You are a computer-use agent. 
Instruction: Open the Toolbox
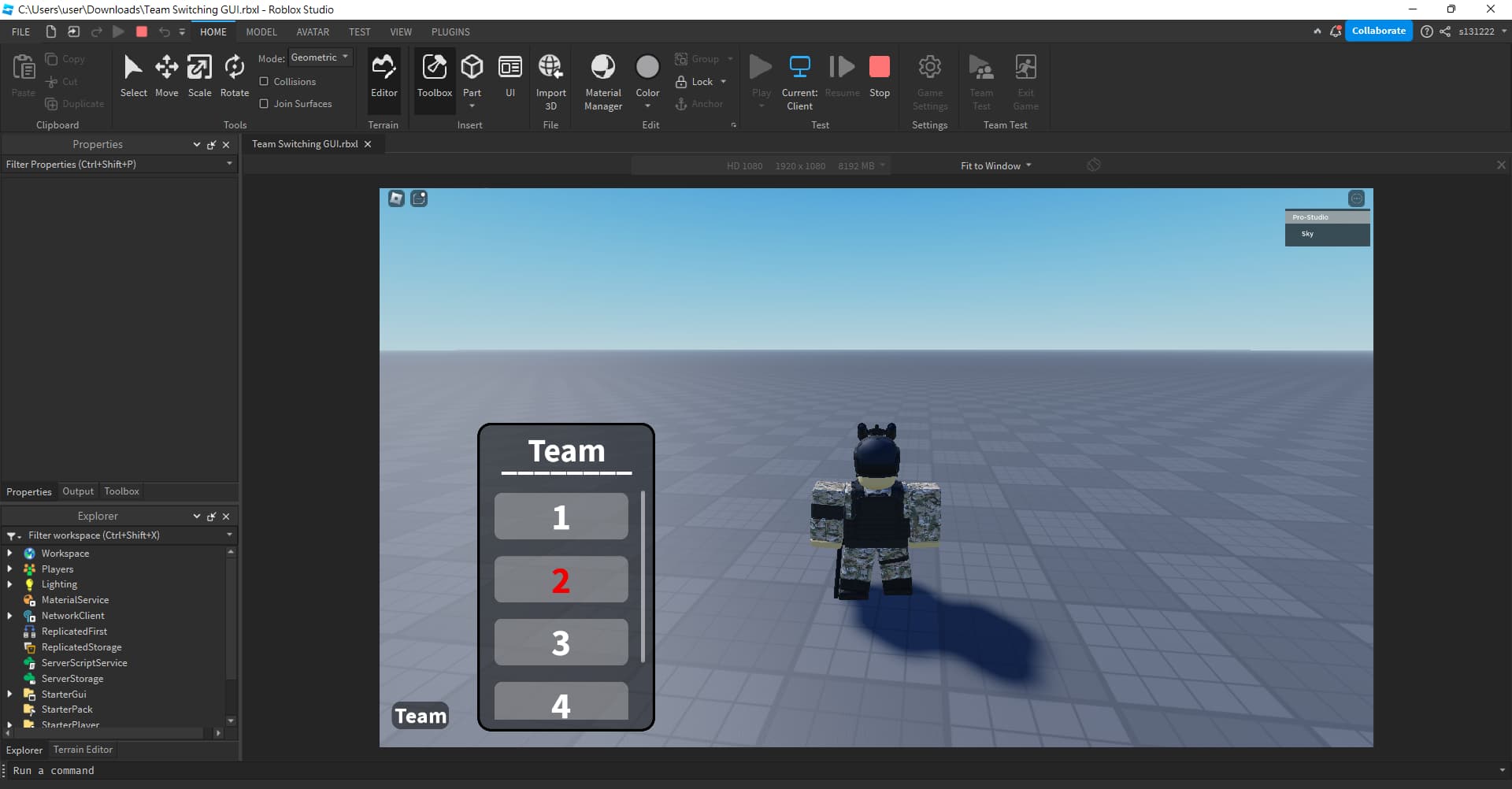[434, 75]
